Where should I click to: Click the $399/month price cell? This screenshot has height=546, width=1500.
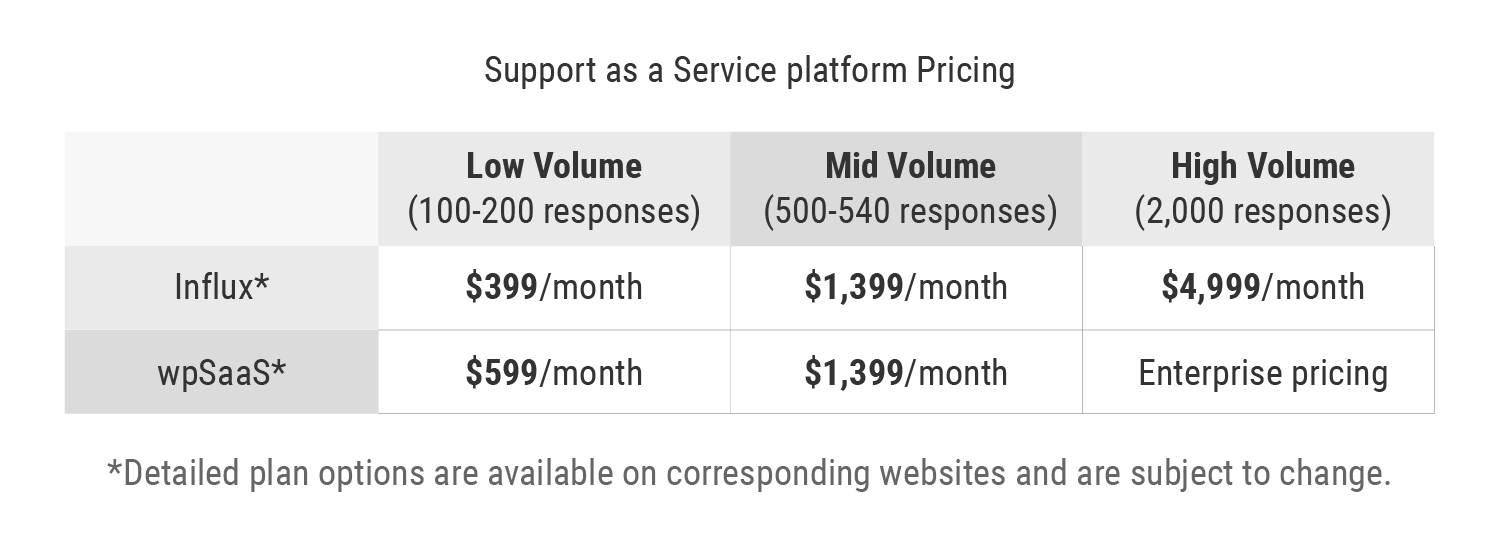554,288
